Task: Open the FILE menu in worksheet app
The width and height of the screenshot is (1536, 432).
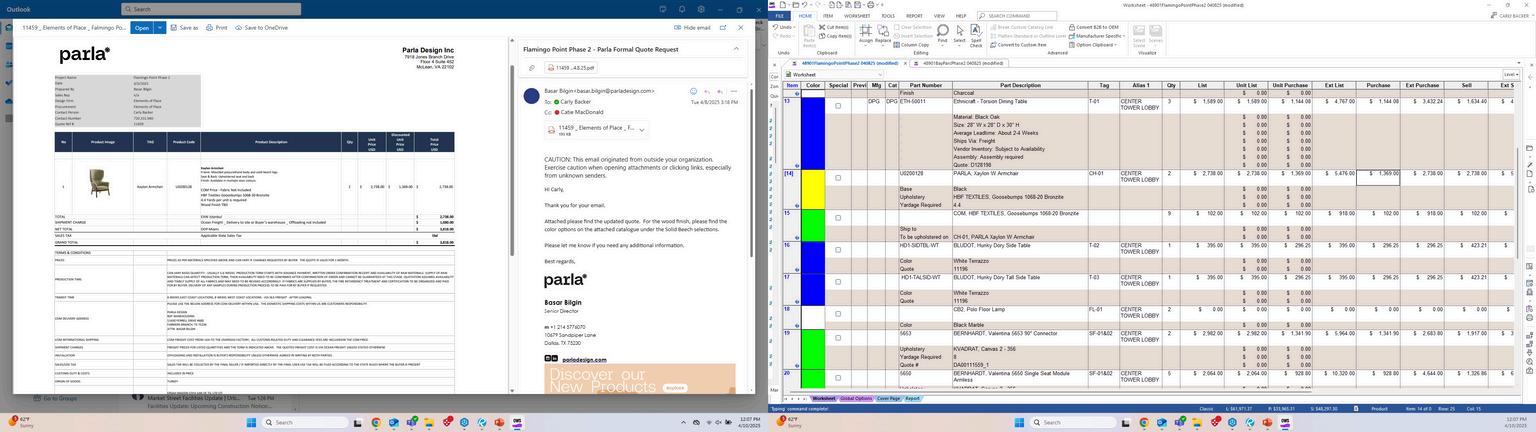Action: [779, 16]
